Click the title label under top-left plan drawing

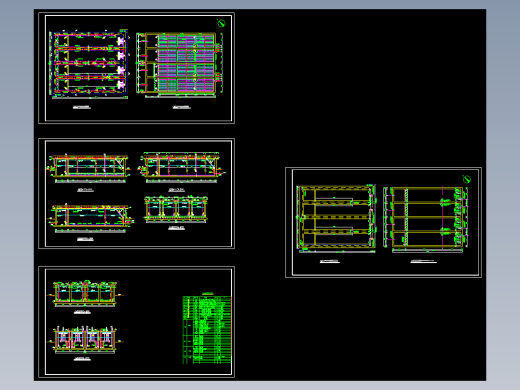[x=82, y=107]
